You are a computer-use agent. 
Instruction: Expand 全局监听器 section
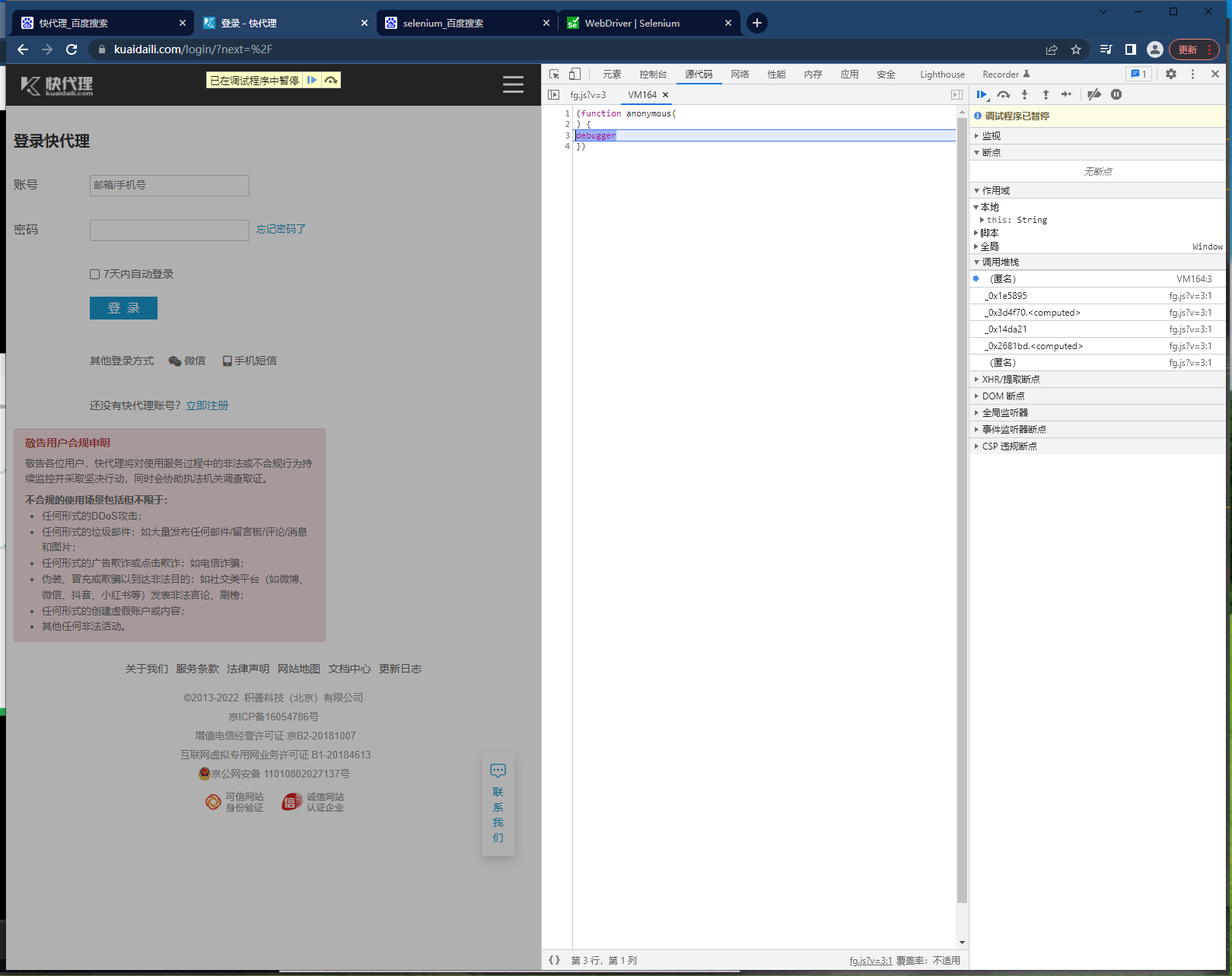(1098, 412)
